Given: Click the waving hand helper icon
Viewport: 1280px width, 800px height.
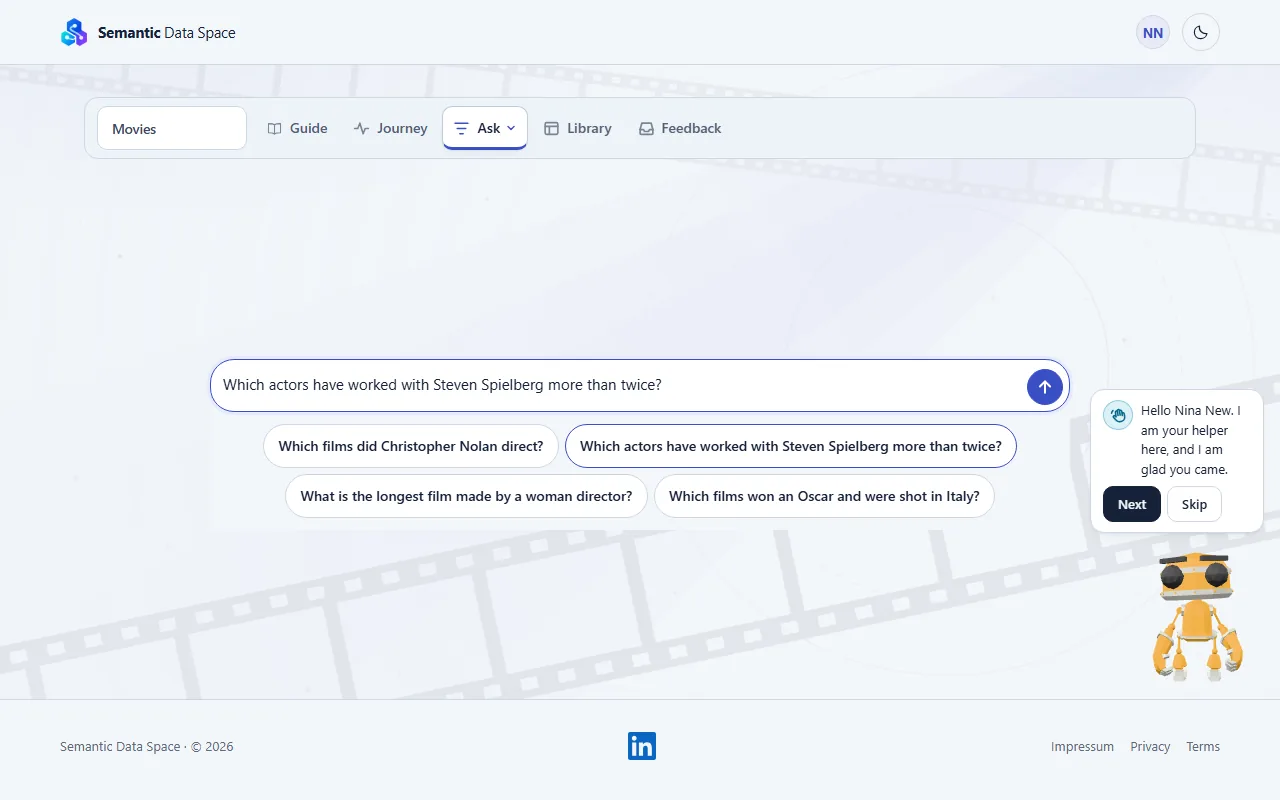Looking at the screenshot, I should (x=1118, y=415).
